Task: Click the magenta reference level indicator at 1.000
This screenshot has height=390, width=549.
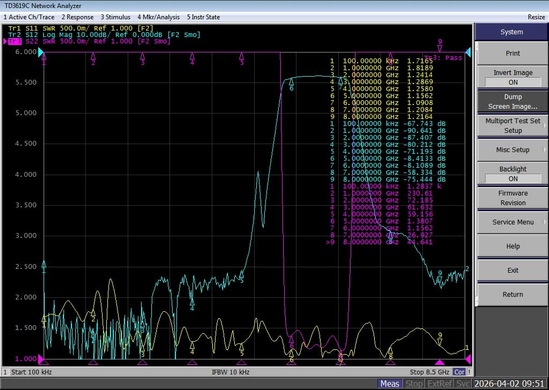Action: point(41,359)
